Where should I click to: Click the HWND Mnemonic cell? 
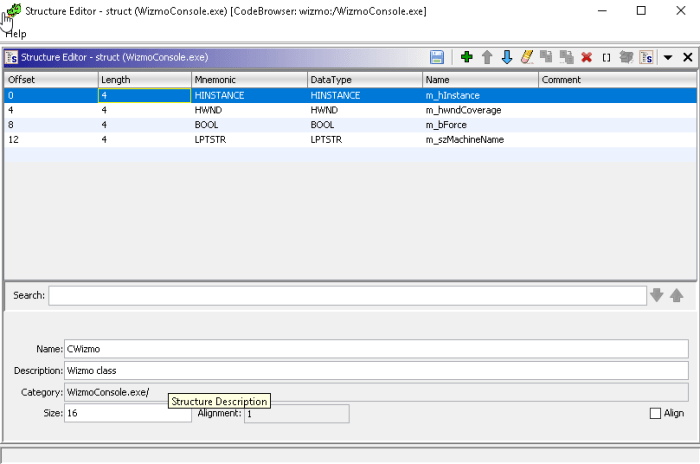[x=249, y=110]
